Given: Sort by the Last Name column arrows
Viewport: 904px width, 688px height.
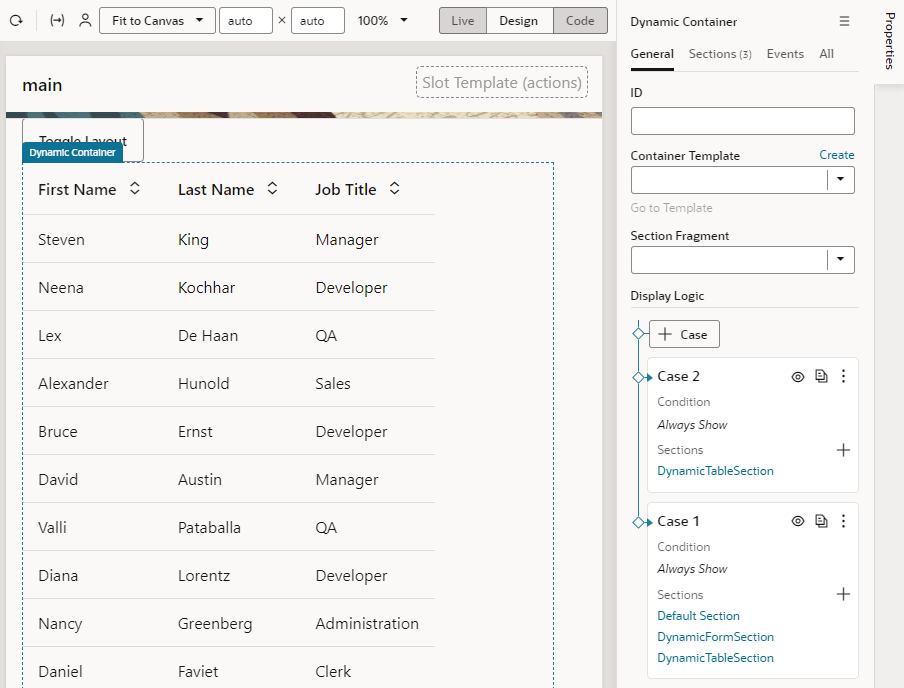Looking at the screenshot, I should coord(272,189).
